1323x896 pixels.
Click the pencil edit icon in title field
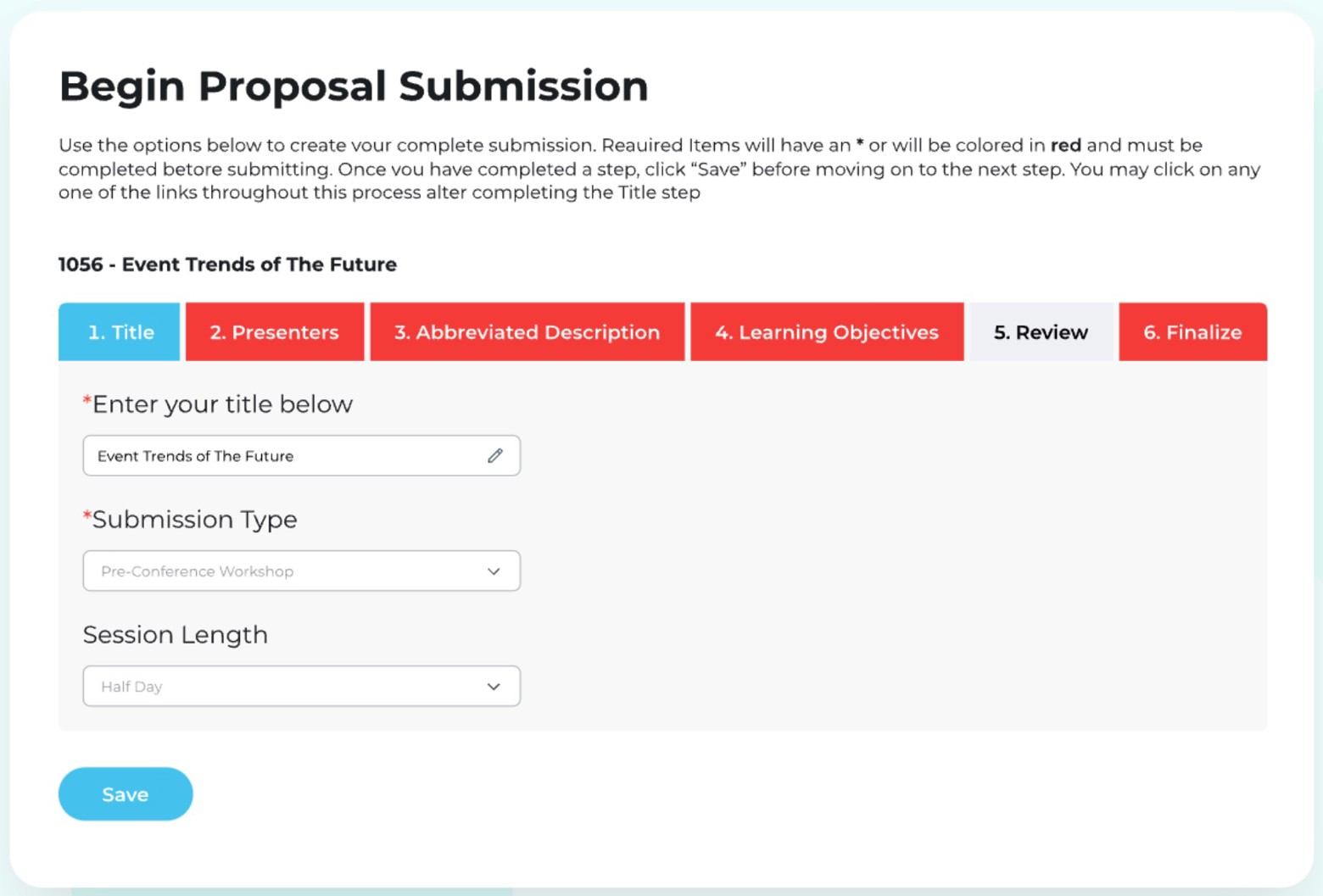pos(495,456)
